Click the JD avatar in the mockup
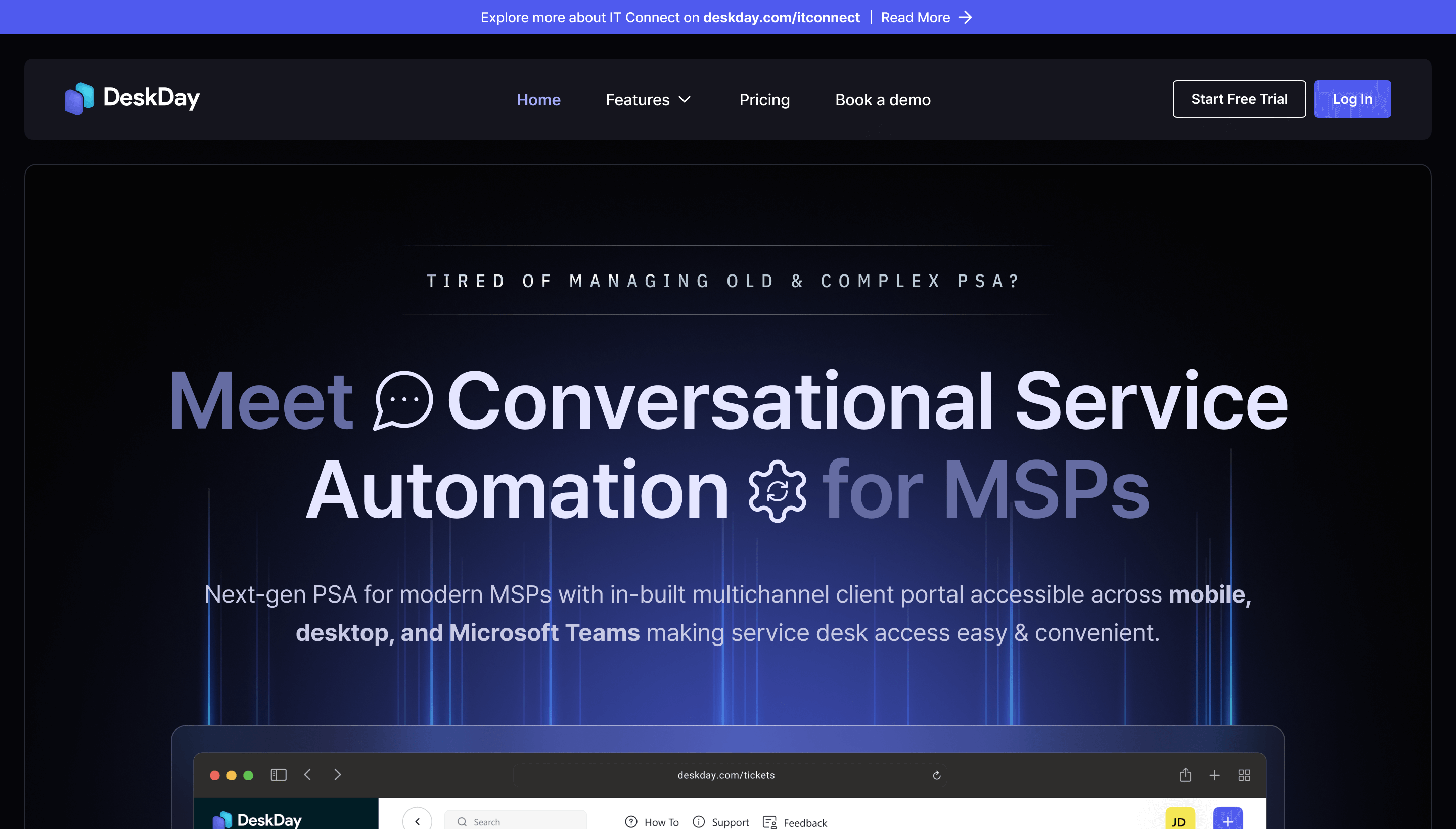 coord(1180,820)
